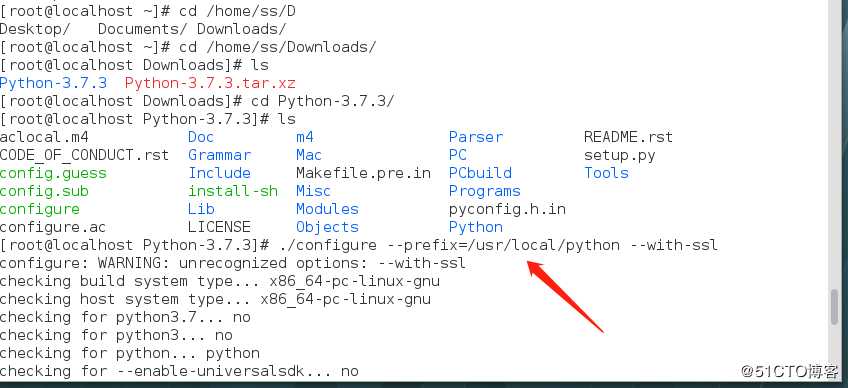Select the red Python-3.7.3.tar.xz archive name
Screen dimensions: 848x388
(x=210, y=83)
